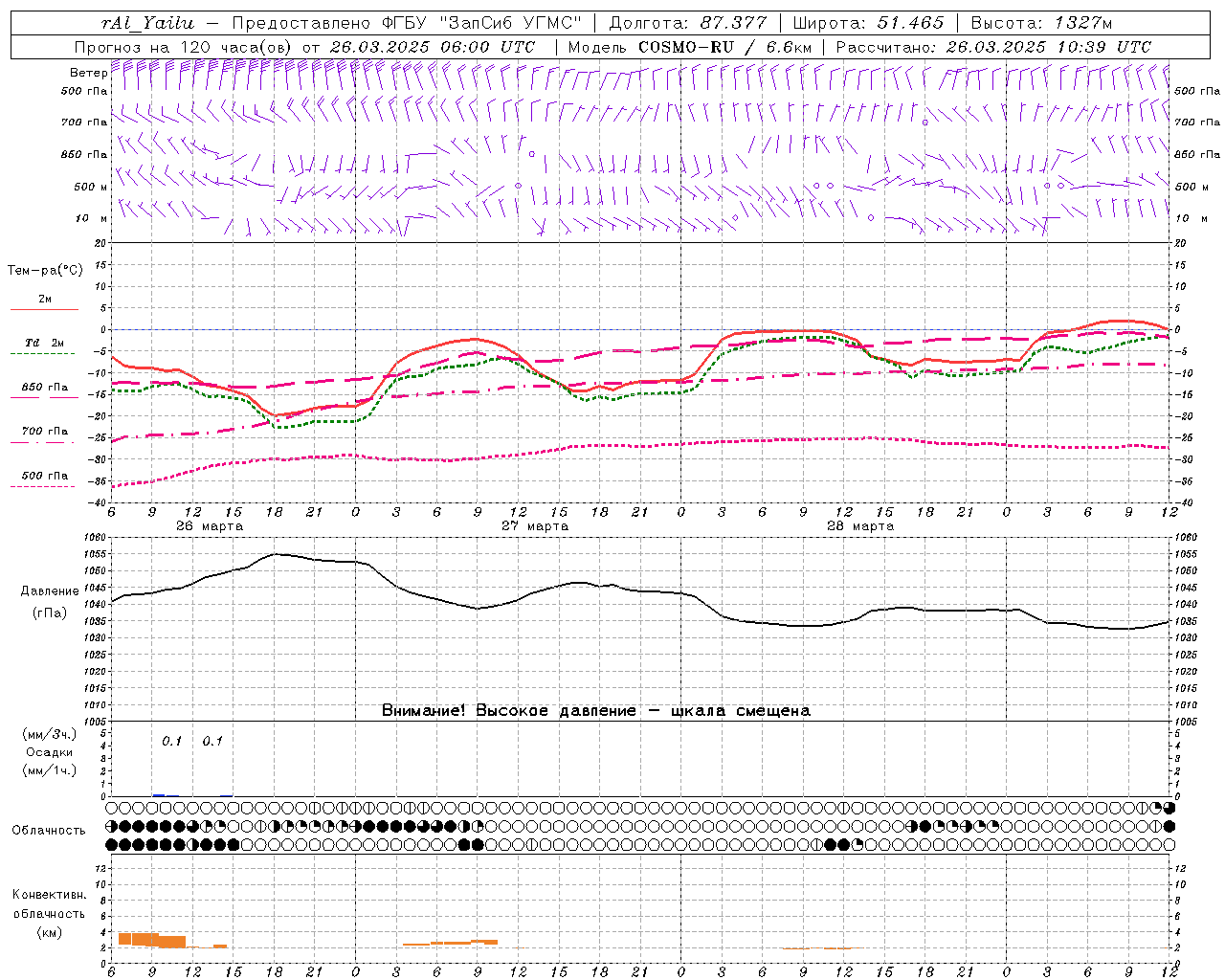Click the (мм/1ч.) precipitation unit label
Viewport: 1225px width, 980px height.
50,770
